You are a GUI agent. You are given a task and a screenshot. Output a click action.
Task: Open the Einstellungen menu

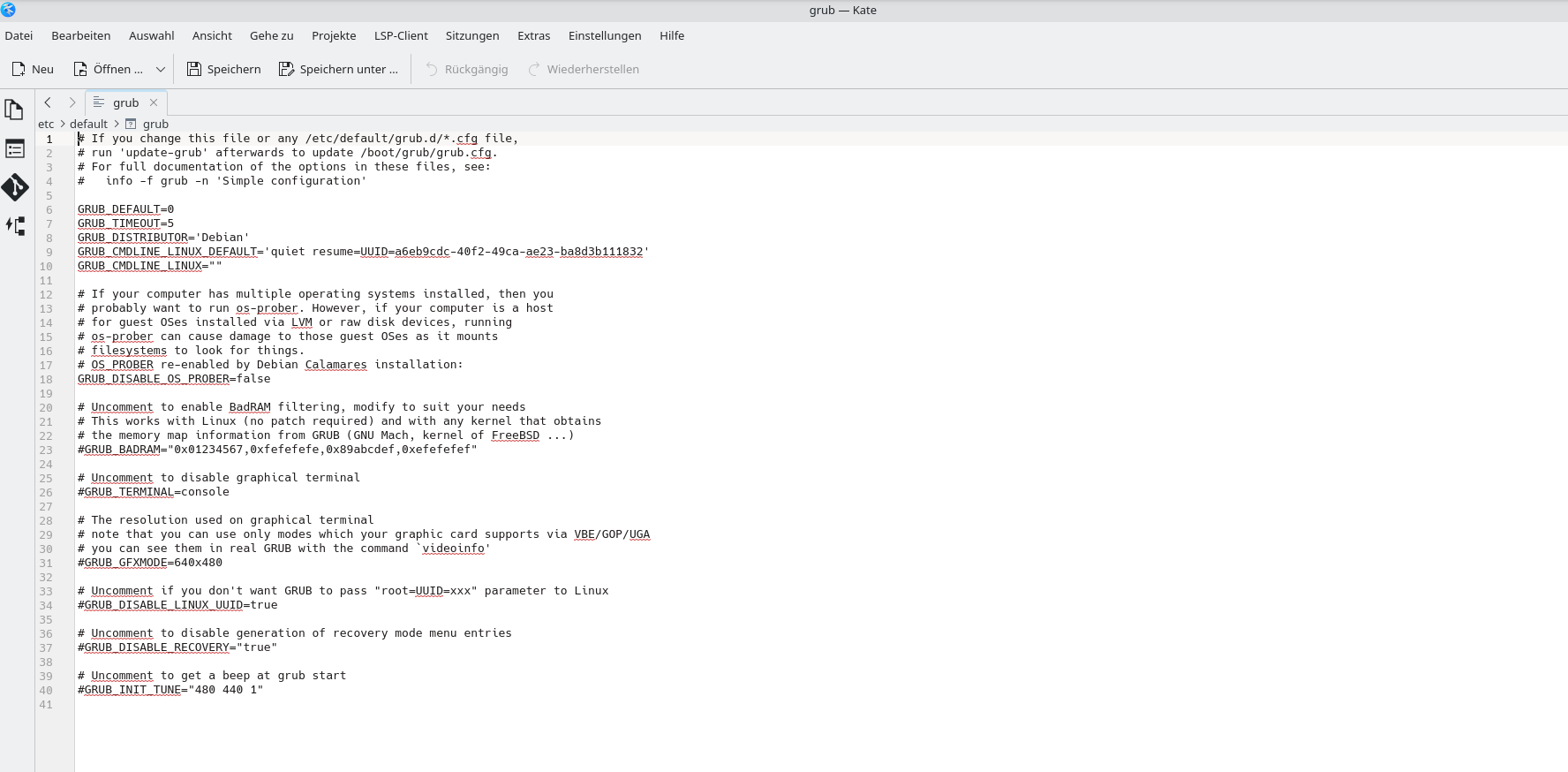605,35
